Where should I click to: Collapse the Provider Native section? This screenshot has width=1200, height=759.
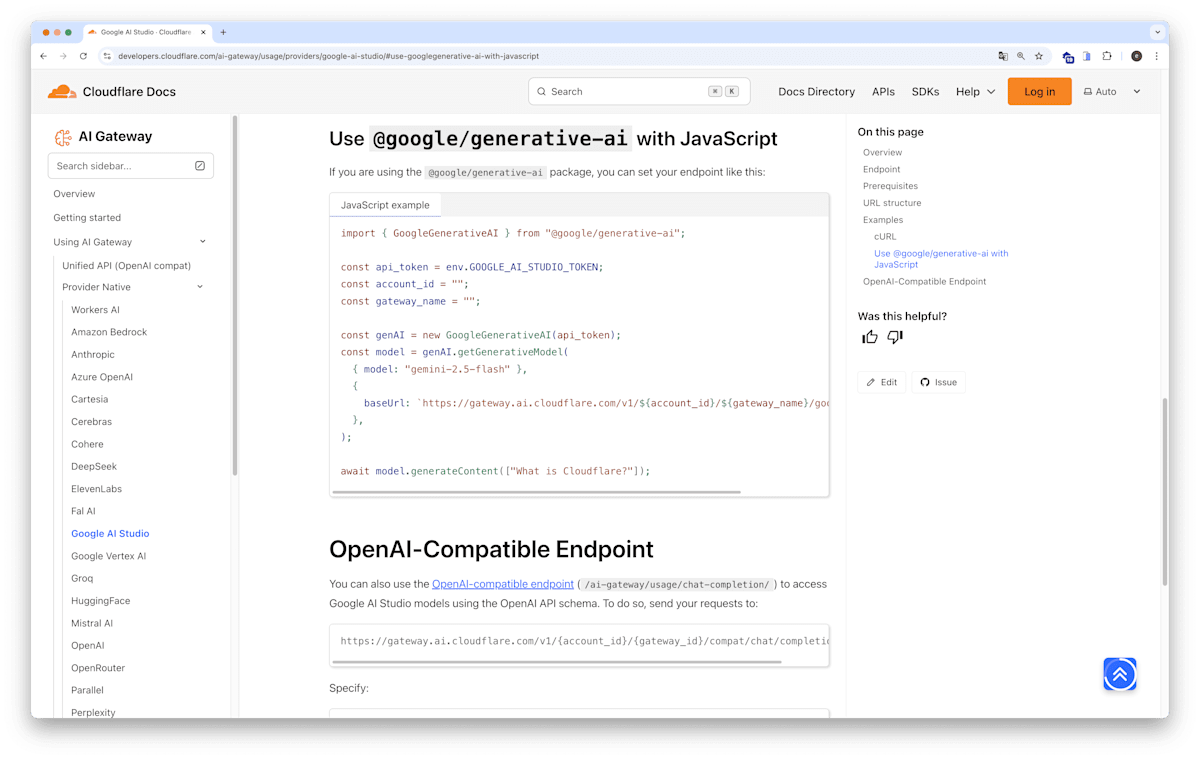pos(200,287)
